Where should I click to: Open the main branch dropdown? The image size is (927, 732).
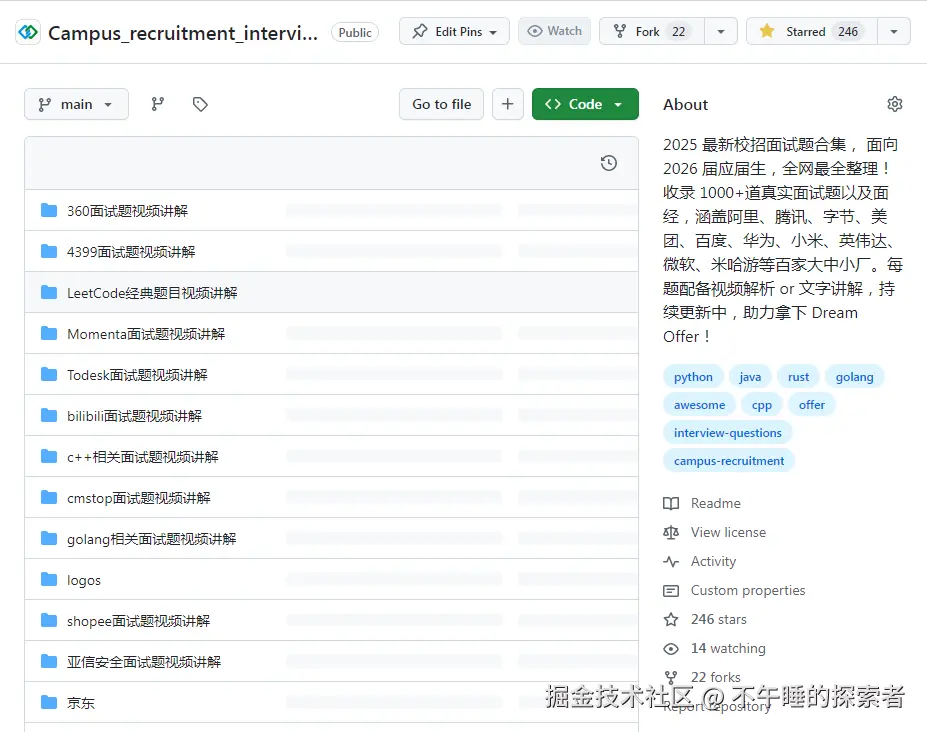tap(75, 103)
